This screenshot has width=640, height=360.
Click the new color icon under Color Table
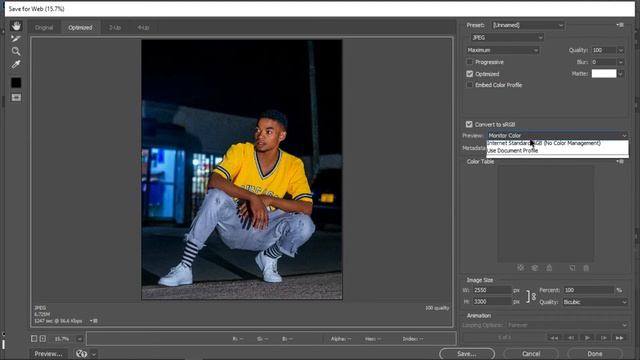(x=572, y=268)
